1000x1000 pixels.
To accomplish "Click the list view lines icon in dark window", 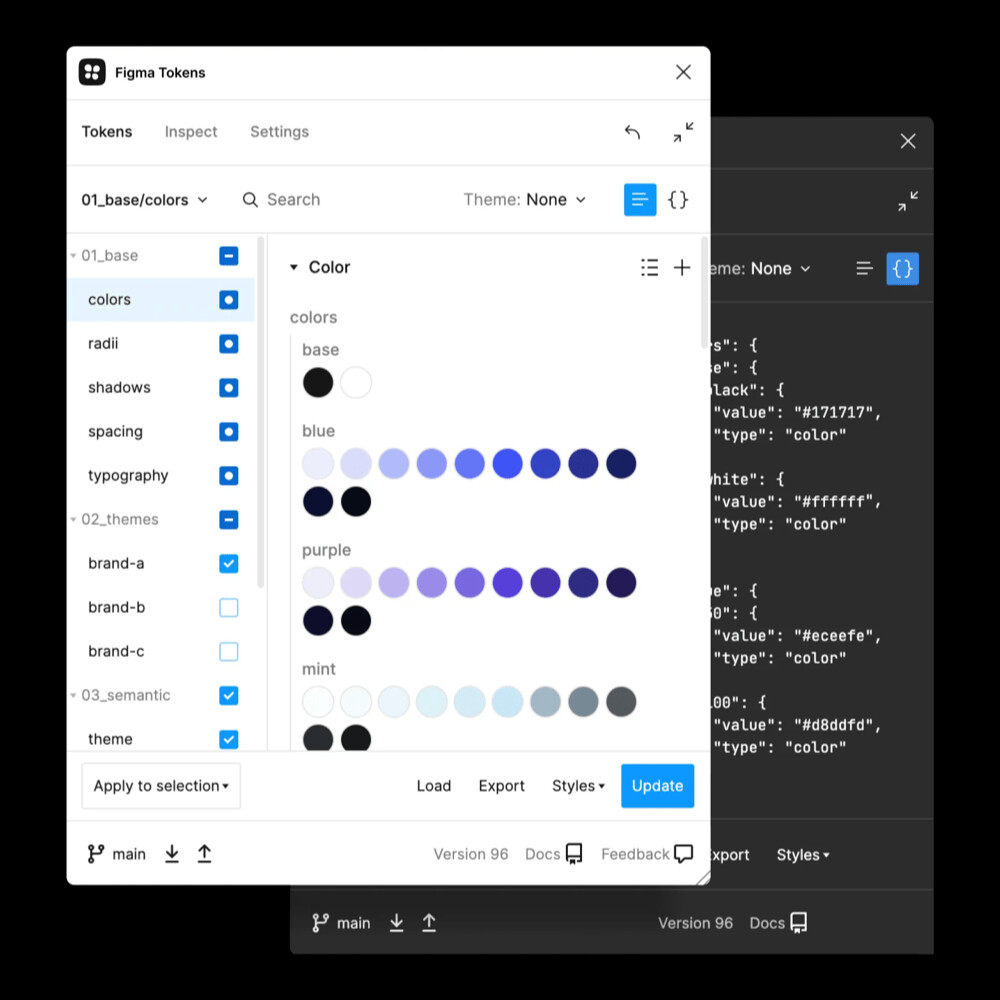I will 864,268.
